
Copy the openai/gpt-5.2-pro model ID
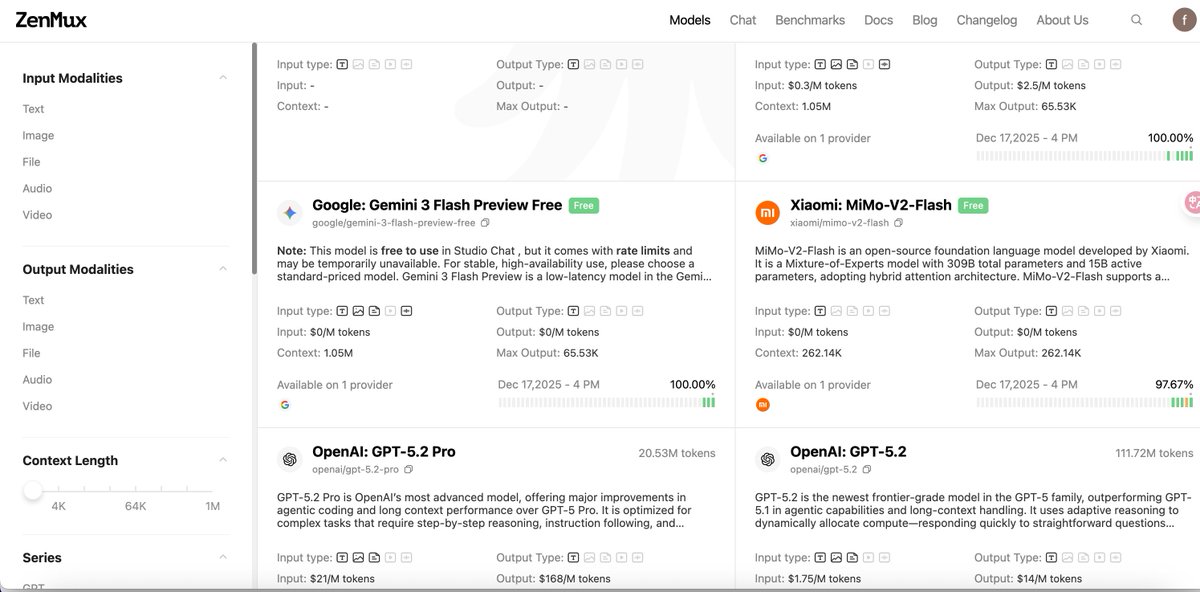[408, 469]
